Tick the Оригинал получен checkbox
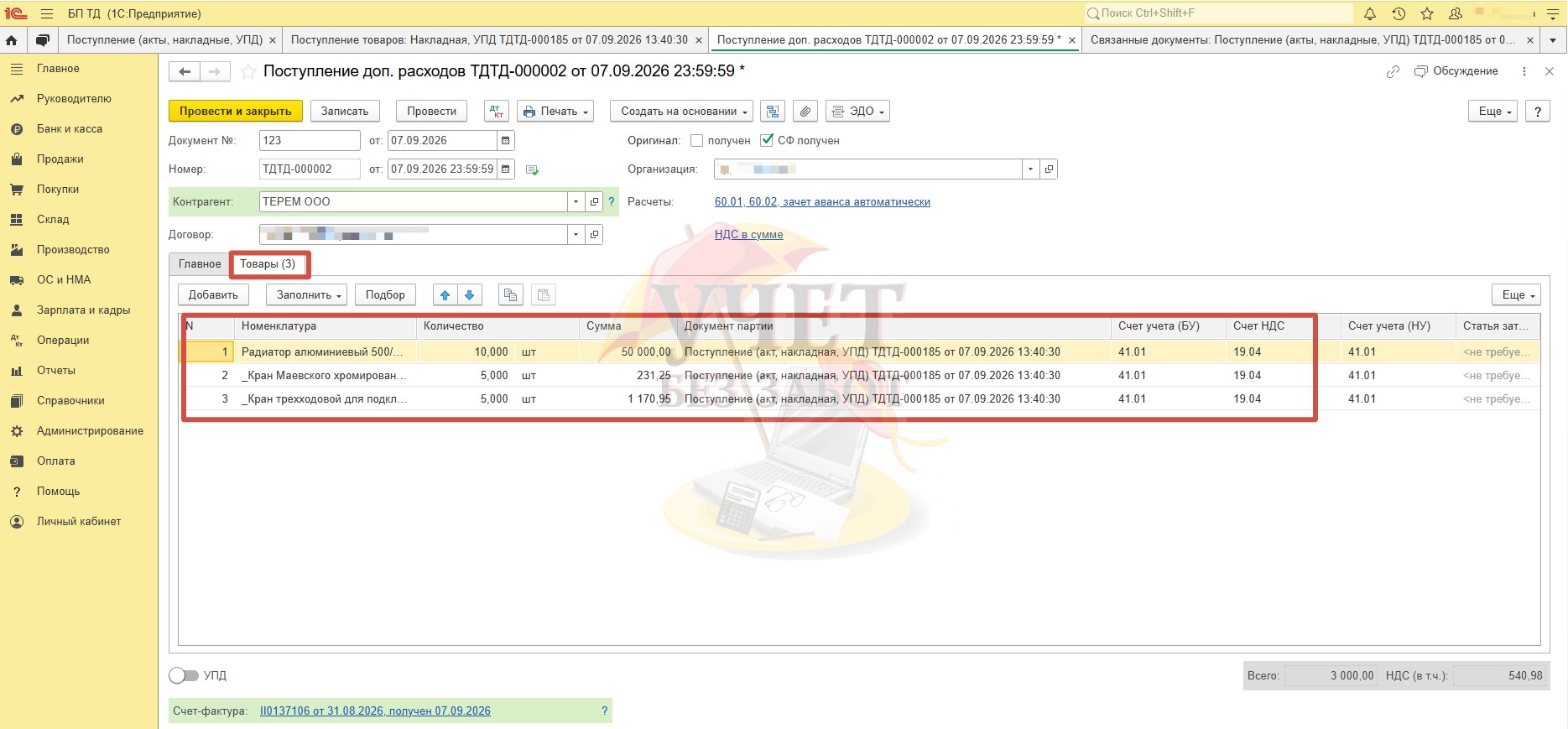Screen dimensions: 1568x729 tap(696, 141)
